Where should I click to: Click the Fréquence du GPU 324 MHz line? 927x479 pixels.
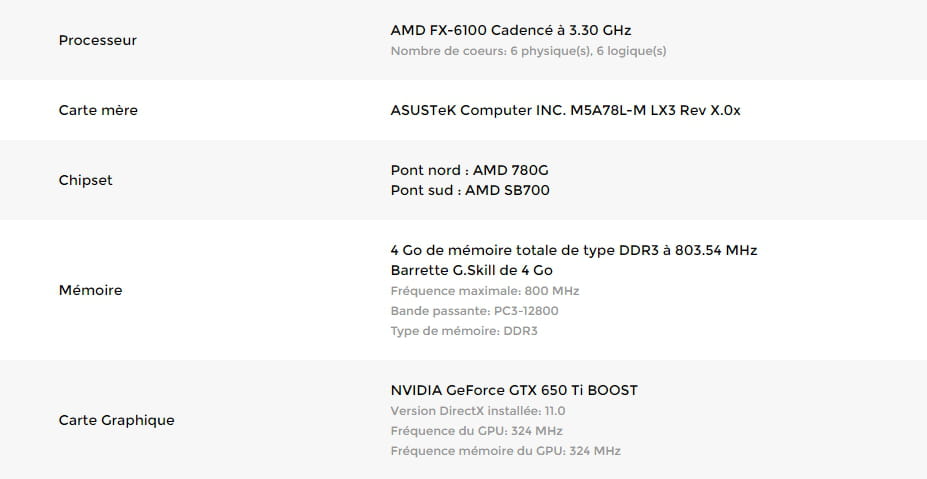tap(476, 431)
